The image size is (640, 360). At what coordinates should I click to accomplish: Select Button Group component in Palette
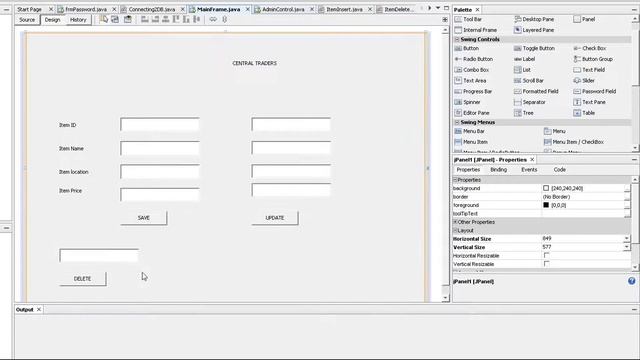(x=593, y=59)
